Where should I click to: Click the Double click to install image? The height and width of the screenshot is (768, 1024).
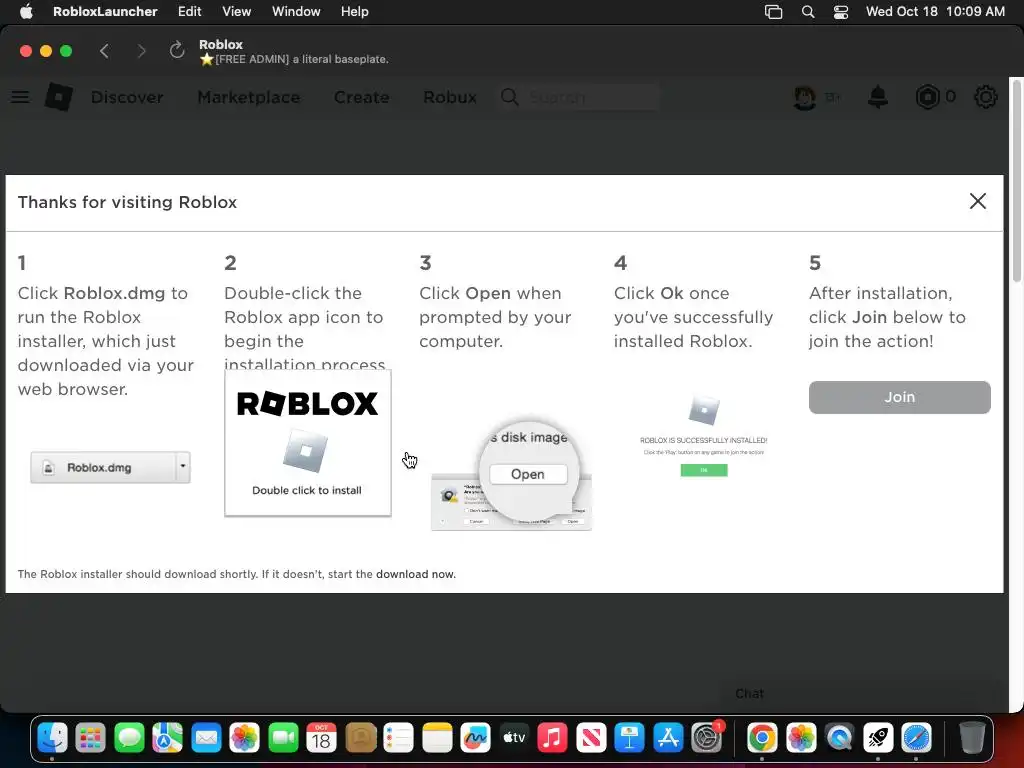(308, 443)
